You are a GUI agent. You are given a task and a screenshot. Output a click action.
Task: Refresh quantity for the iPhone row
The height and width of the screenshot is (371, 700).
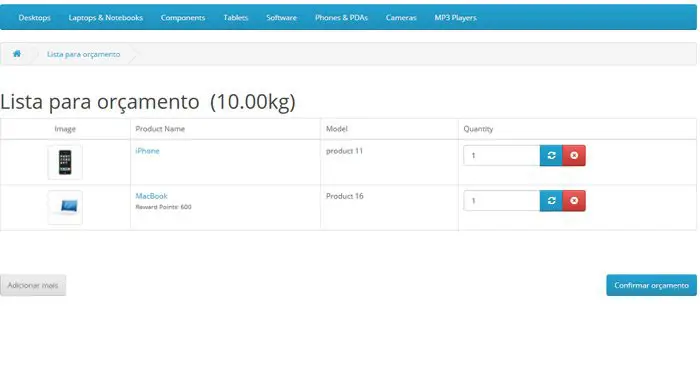point(551,155)
